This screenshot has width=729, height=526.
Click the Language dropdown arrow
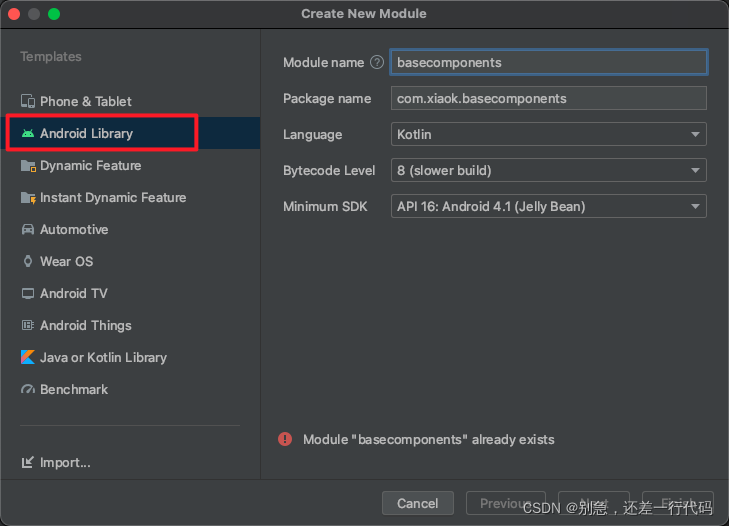pyautogui.click(x=695, y=134)
